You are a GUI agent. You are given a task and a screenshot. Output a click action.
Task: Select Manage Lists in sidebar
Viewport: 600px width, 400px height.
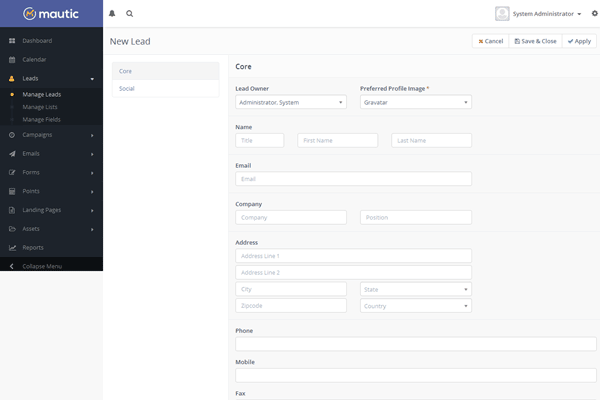[42, 105]
